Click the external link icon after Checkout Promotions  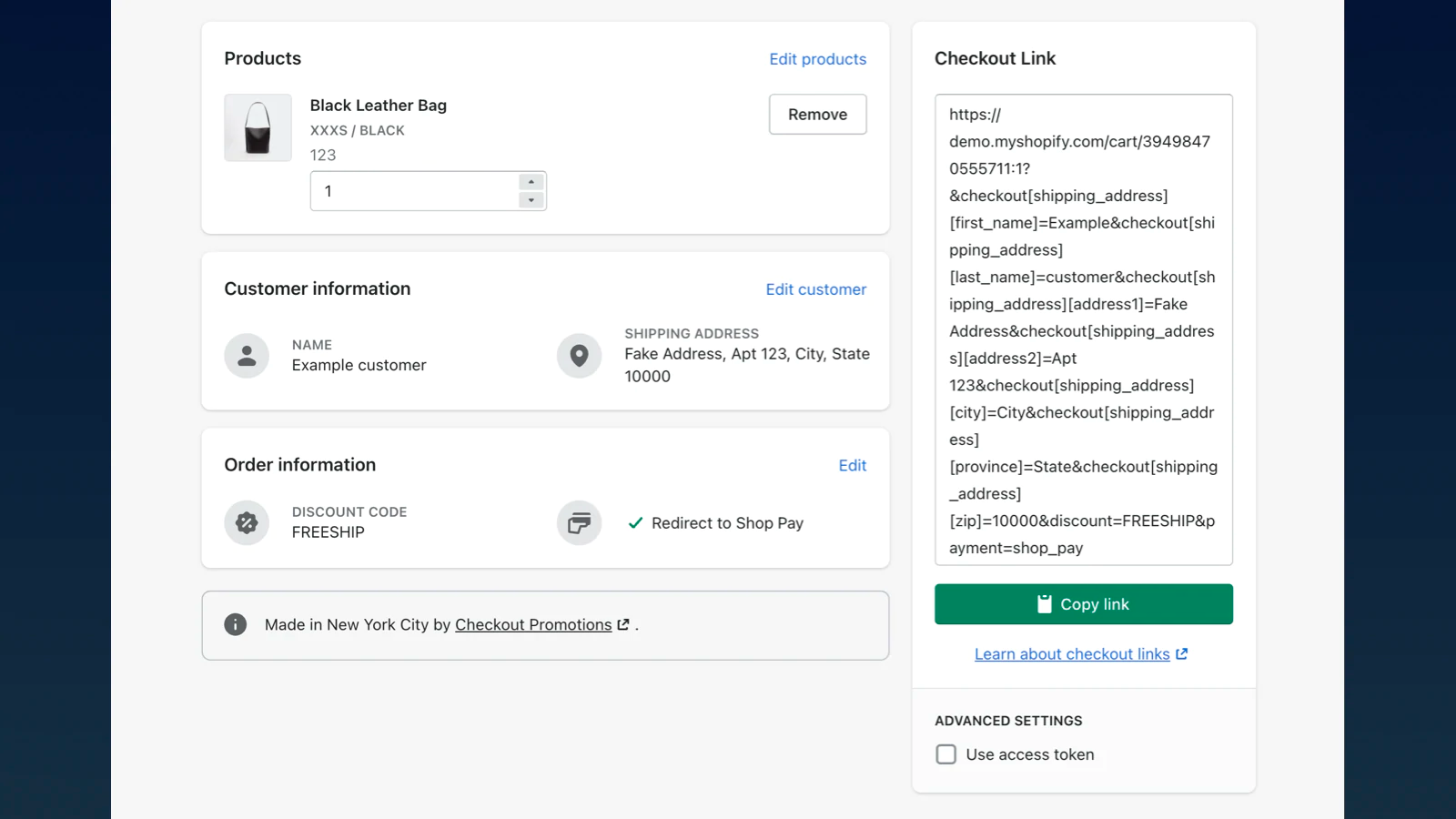tap(623, 624)
